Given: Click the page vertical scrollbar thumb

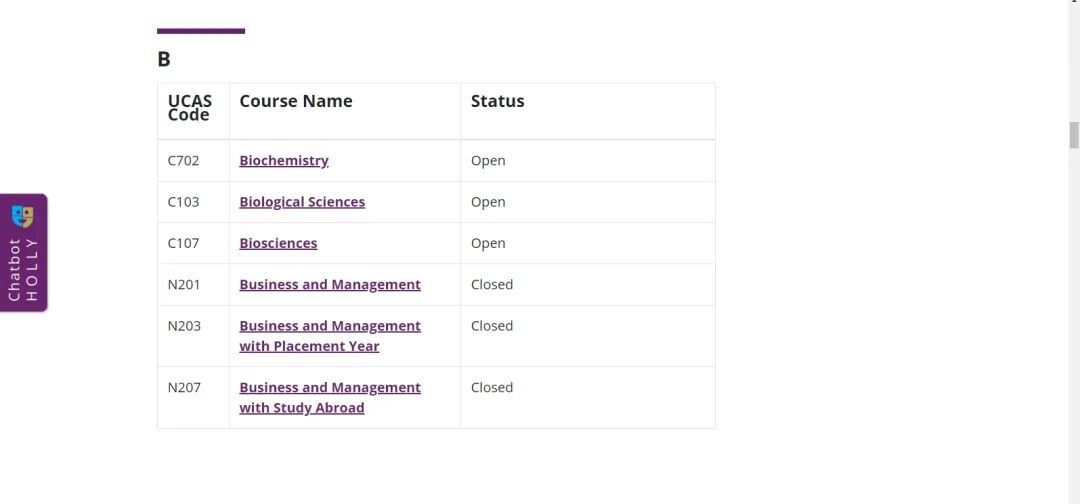Looking at the screenshot, I should coord(1074,135).
